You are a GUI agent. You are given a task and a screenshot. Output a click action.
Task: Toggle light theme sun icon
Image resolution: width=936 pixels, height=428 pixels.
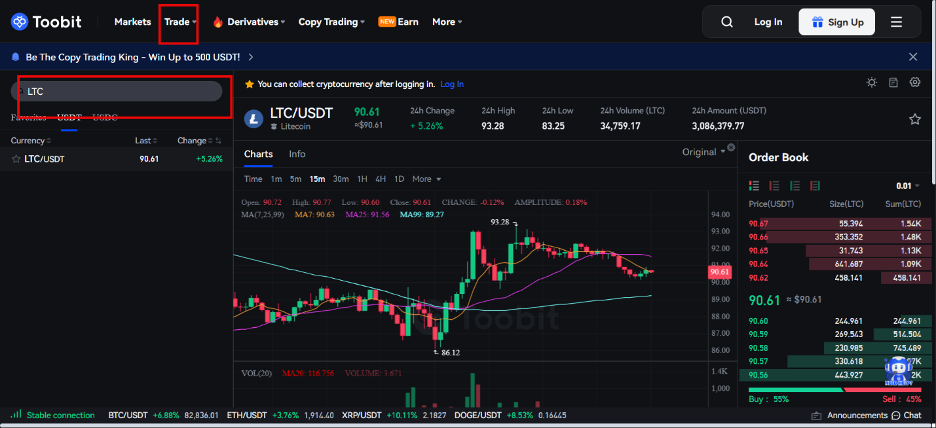pos(872,82)
